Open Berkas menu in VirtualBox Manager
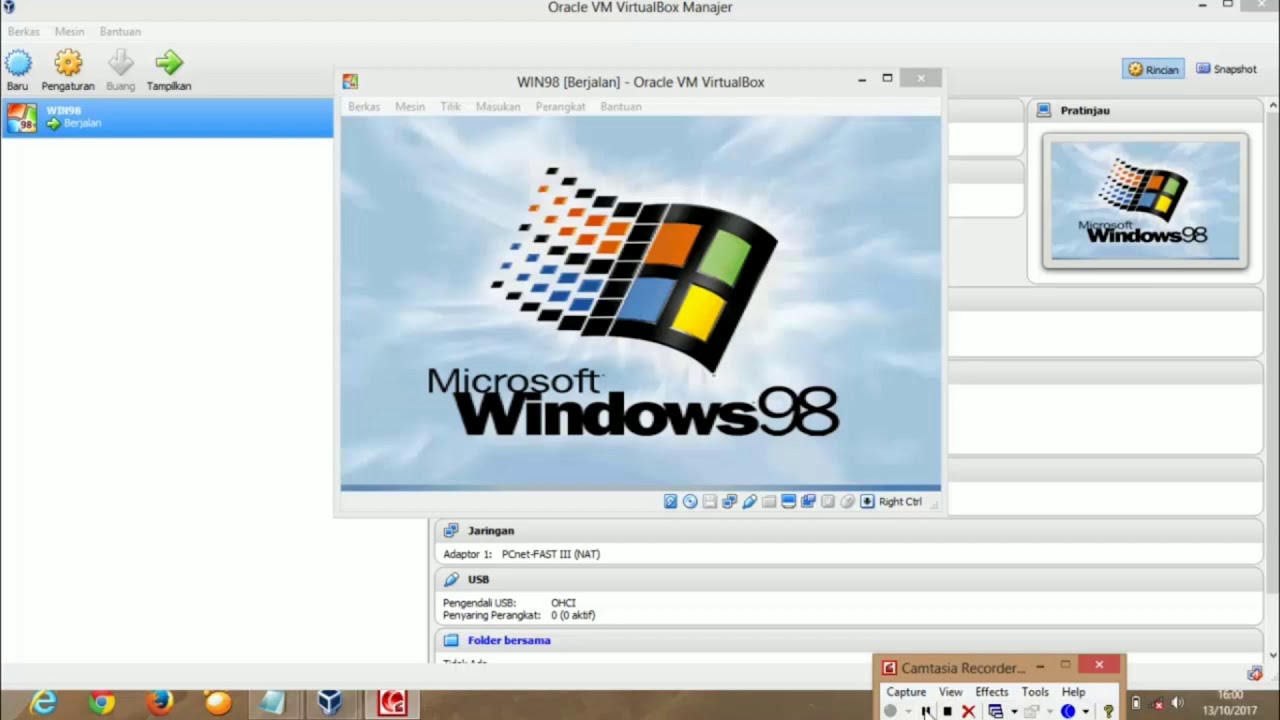This screenshot has height=720, width=1280. (x=24, y=32)
